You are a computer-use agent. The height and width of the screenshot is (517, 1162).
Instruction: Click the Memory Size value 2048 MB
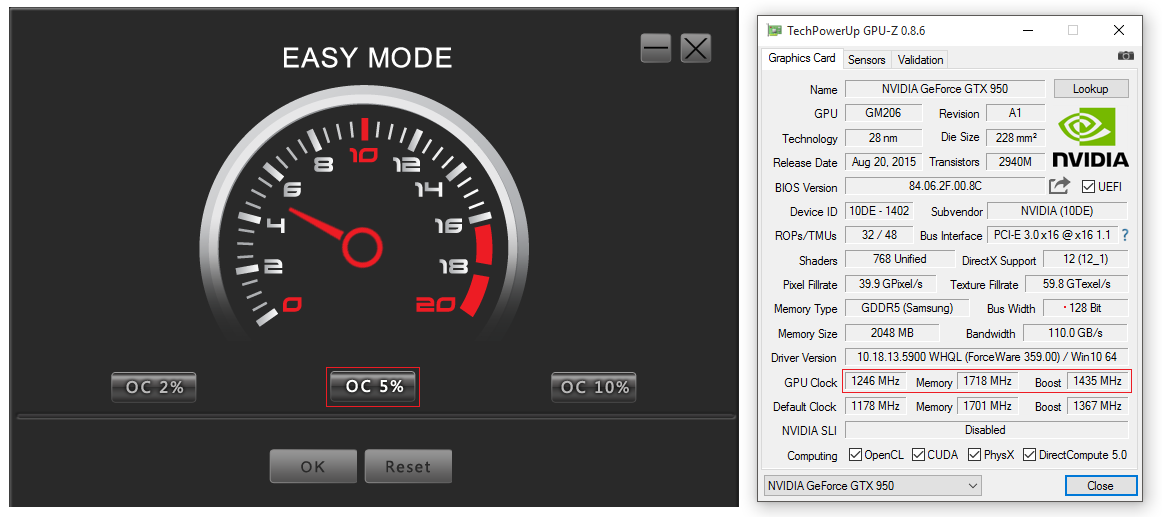(892, 333)
